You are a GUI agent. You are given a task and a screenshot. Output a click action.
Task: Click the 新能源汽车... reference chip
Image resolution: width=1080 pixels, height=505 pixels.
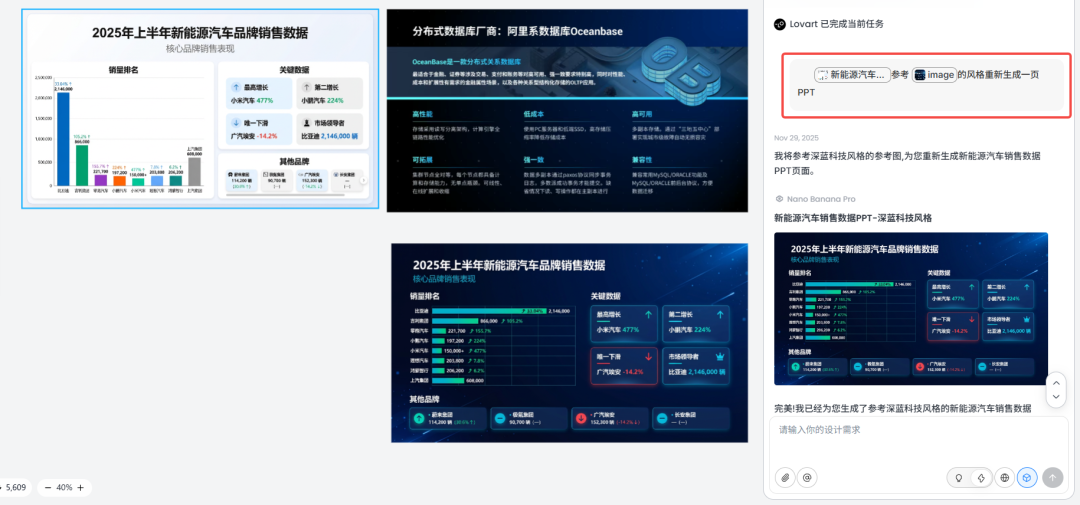click(851, 75)
